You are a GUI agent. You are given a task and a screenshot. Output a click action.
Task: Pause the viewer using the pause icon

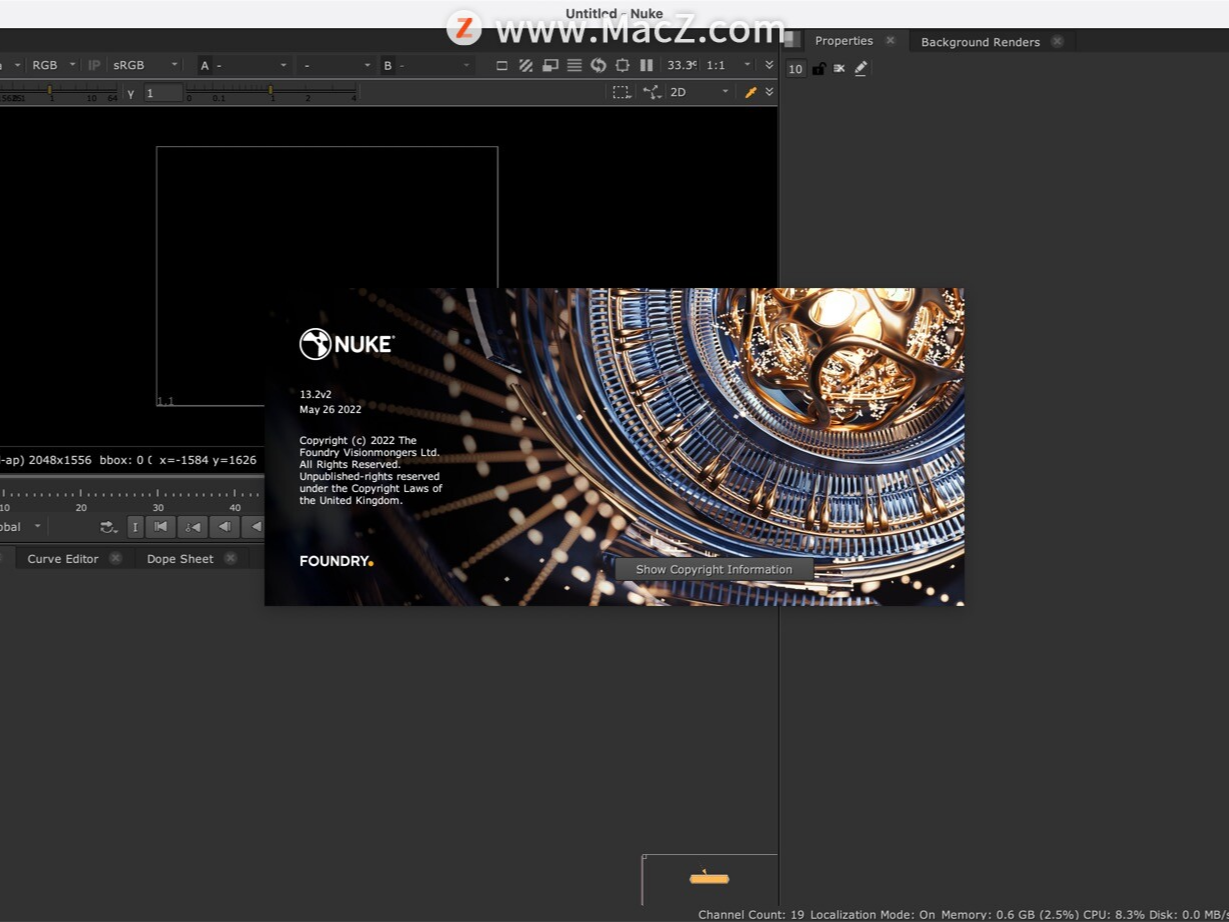tap(646, 65)
